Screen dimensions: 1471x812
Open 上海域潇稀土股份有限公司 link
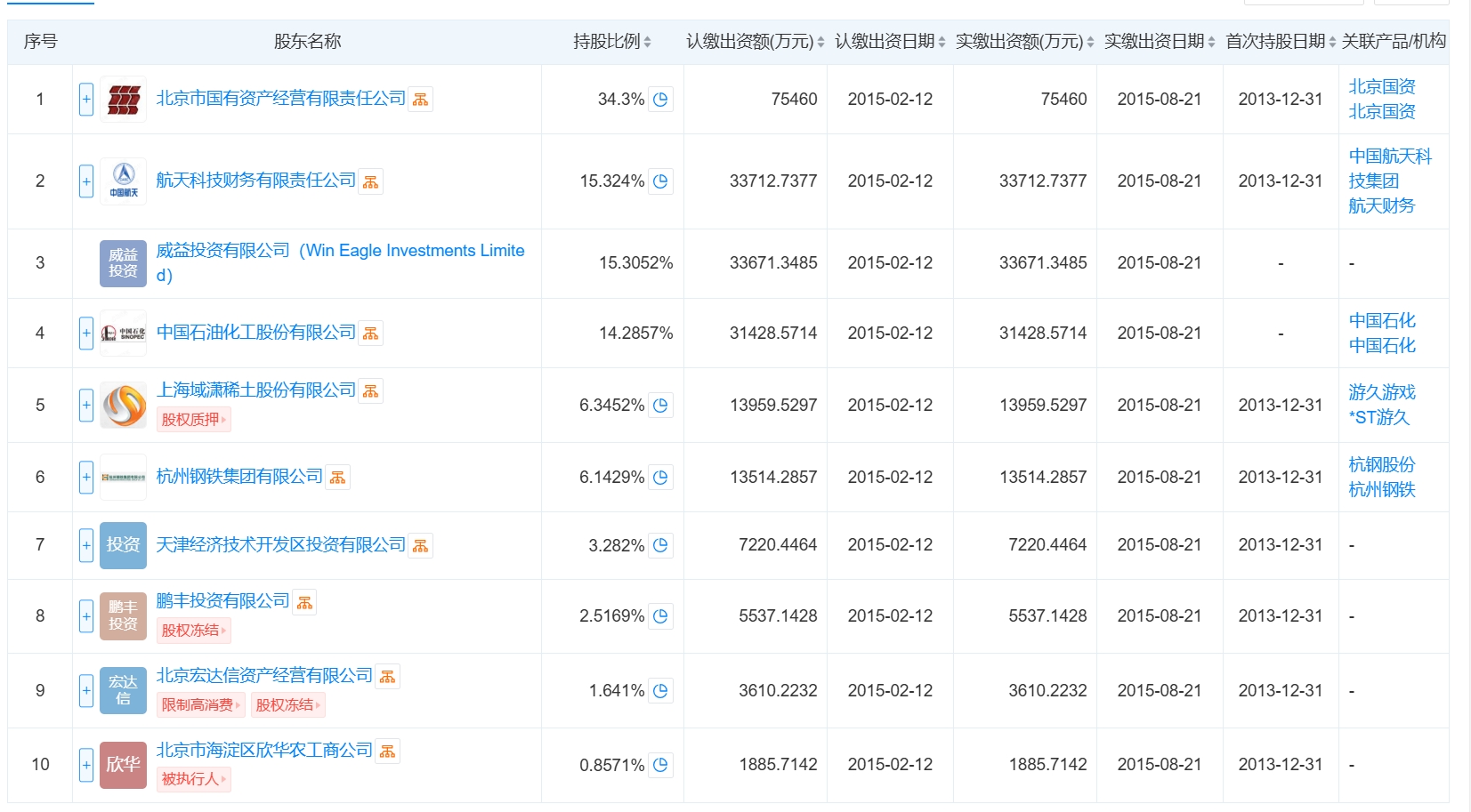point(256,390)
